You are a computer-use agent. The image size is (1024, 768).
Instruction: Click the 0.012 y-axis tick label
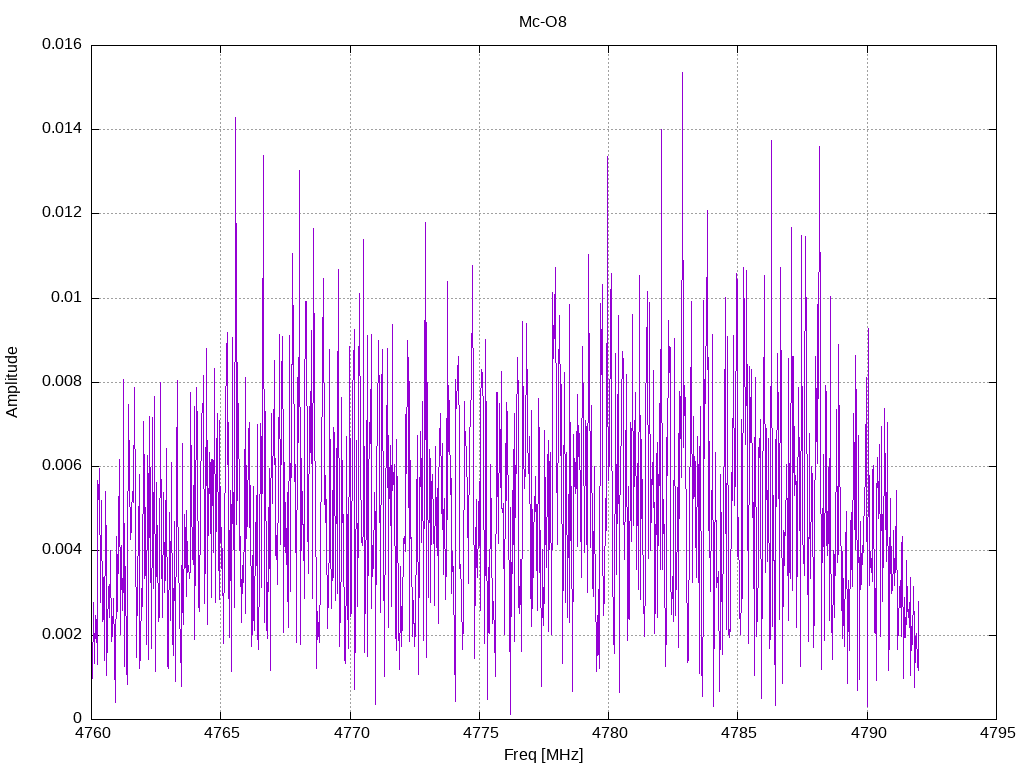click(62, 213)
